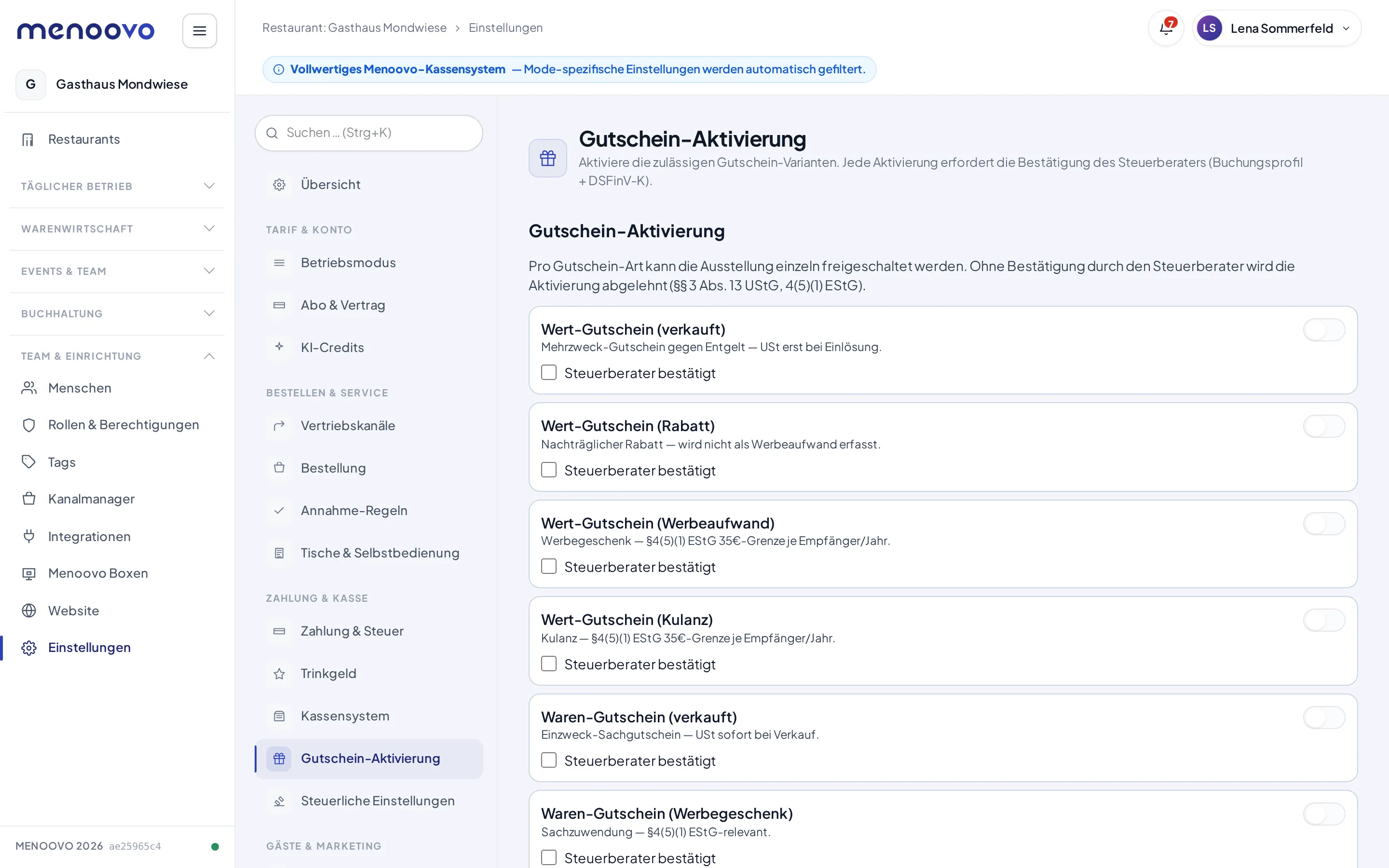Collapse the Team & Einrichtung section
Image resolution: width=1389 pixels, height=868 pixels.
click(x=117, y=356)
